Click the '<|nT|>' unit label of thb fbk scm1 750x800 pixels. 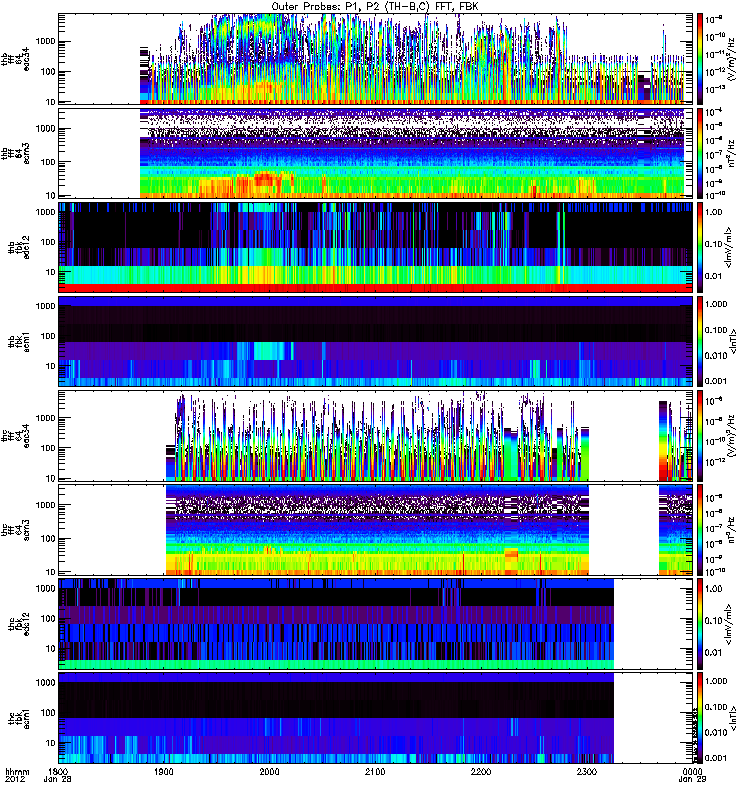tap(735, 341)
